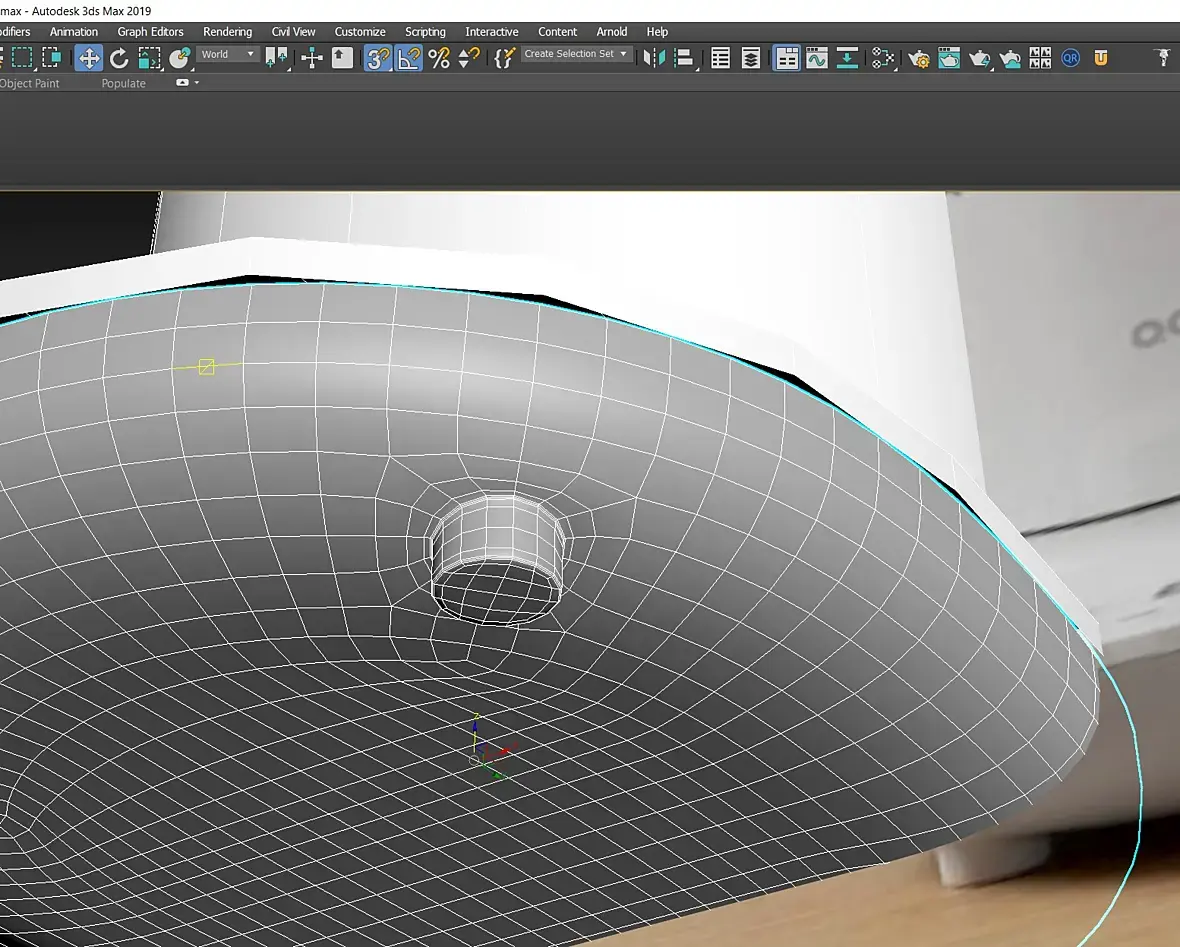Activate the Select and Rotate tool
1180x947 pixels.
click(119, 58)
